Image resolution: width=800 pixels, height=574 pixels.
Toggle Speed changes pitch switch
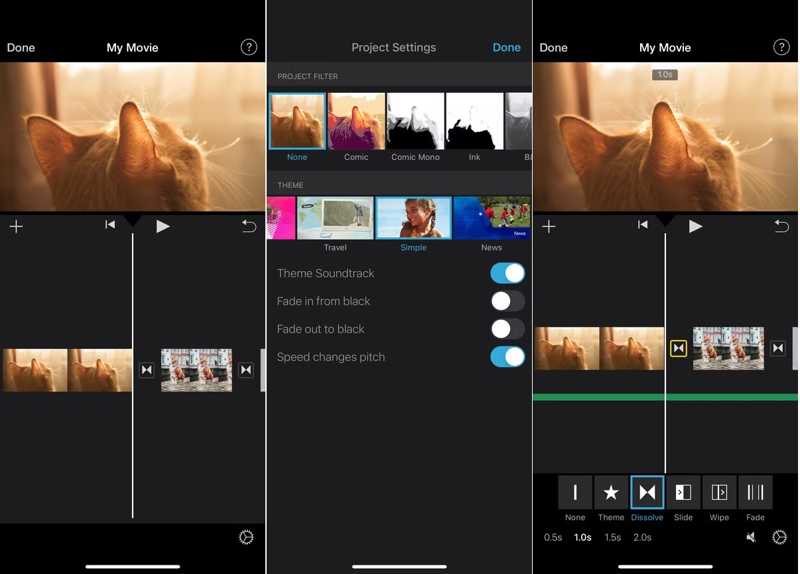pos(507,357)
